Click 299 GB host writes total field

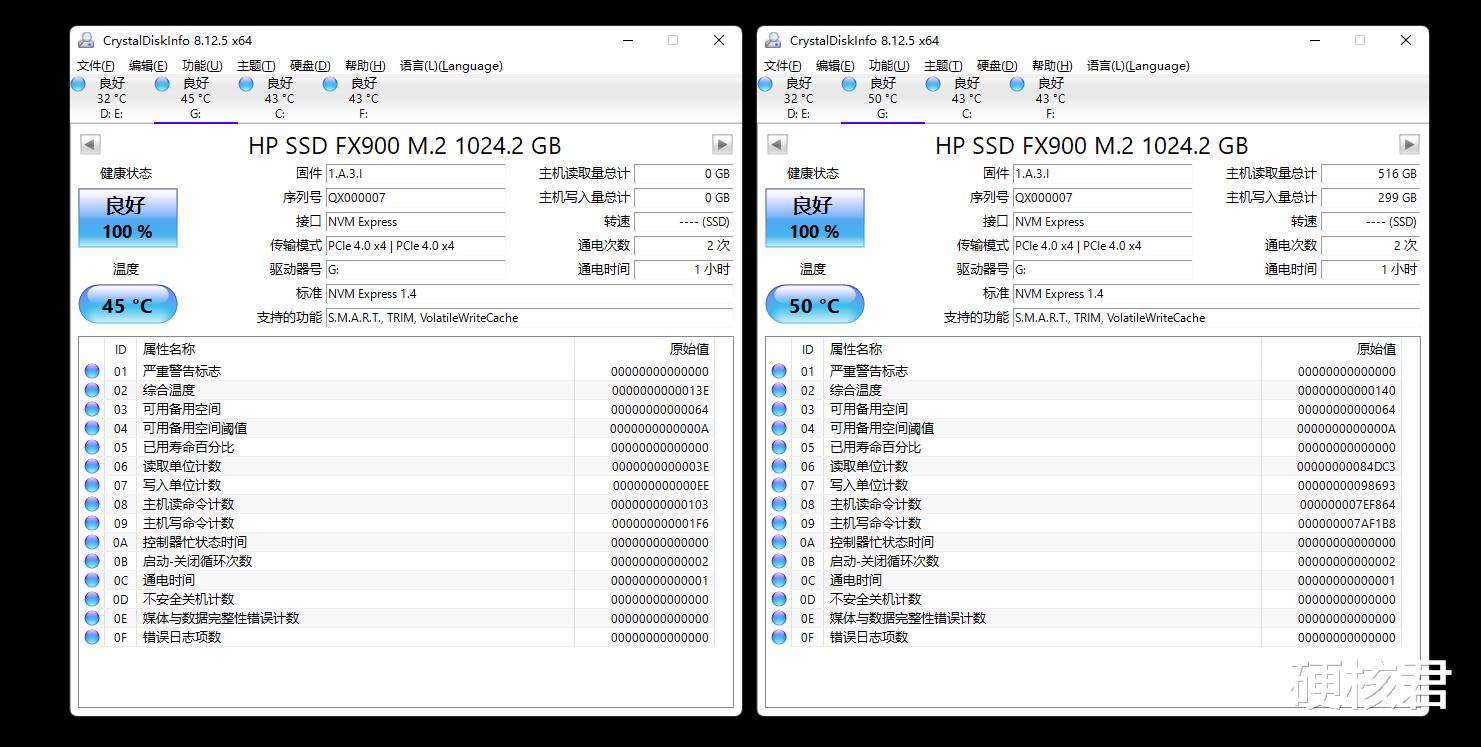point(1370,198)
